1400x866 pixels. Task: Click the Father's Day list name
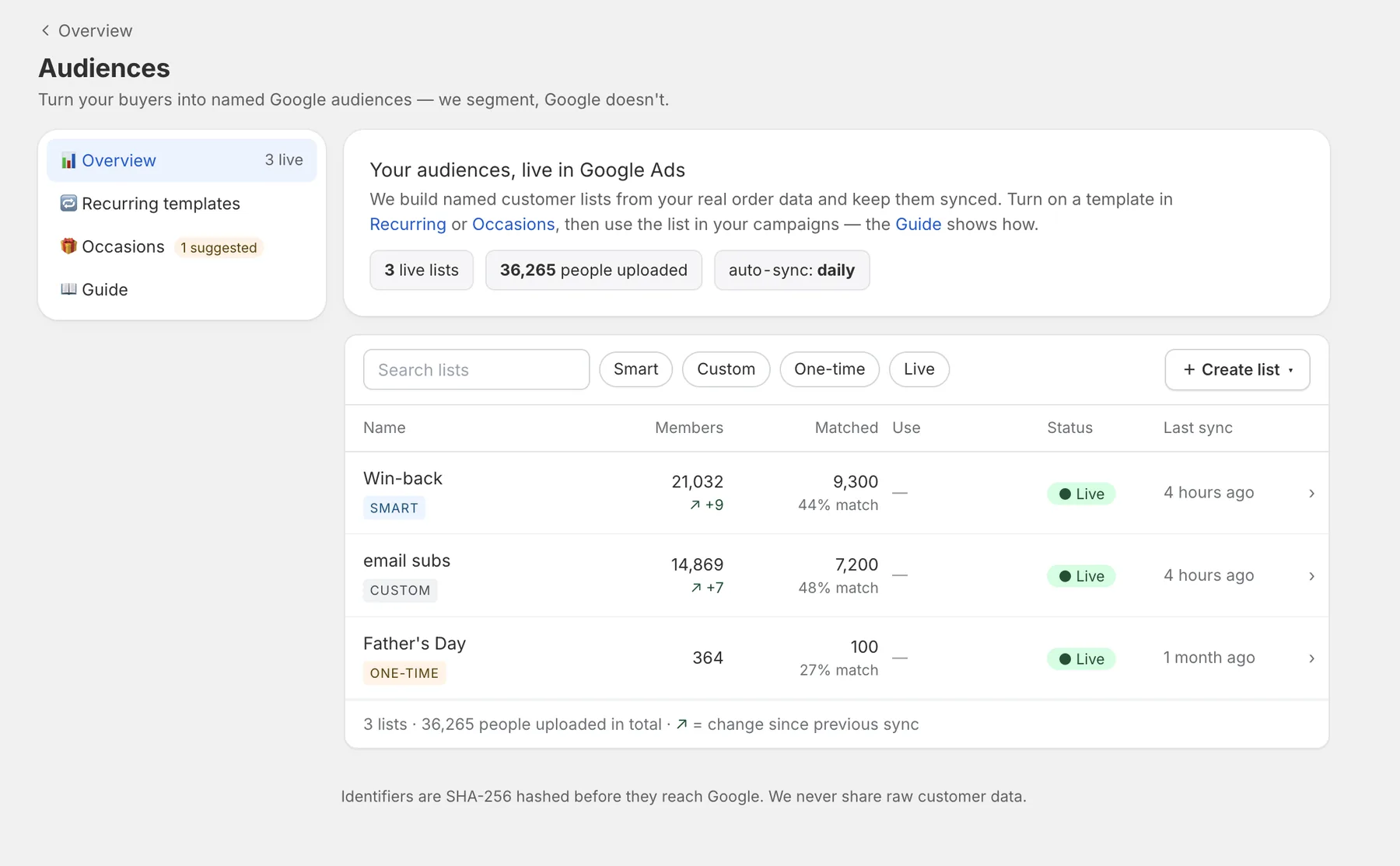click(x=415, y=644)
